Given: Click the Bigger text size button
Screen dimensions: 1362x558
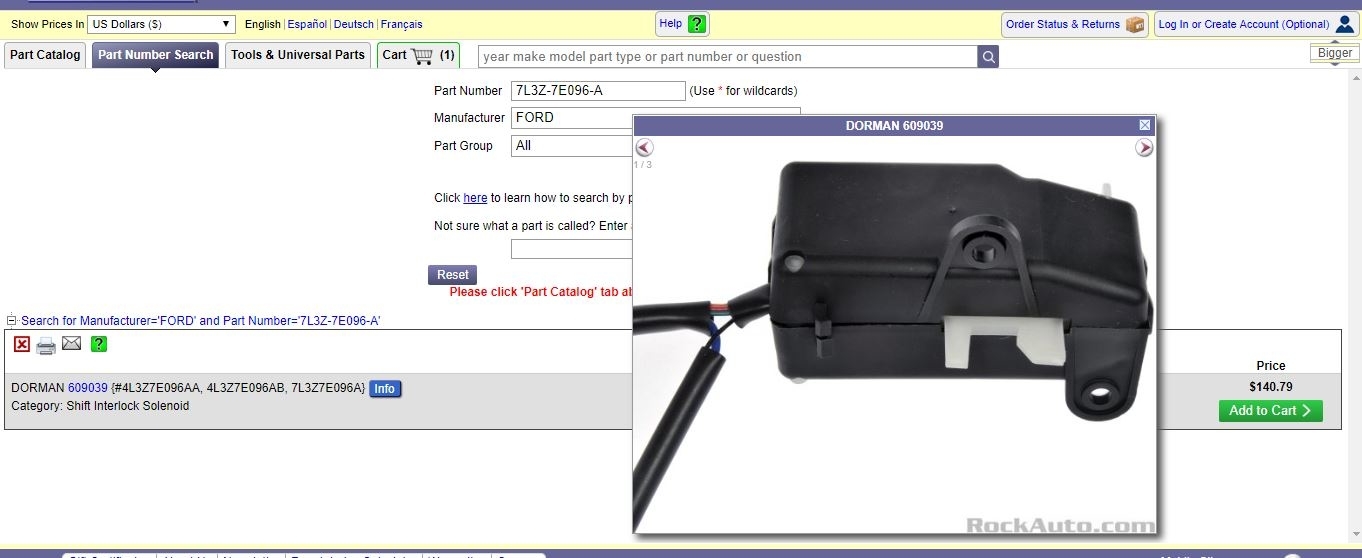Looking at the screenshot, I should [x=1334, y=53].
